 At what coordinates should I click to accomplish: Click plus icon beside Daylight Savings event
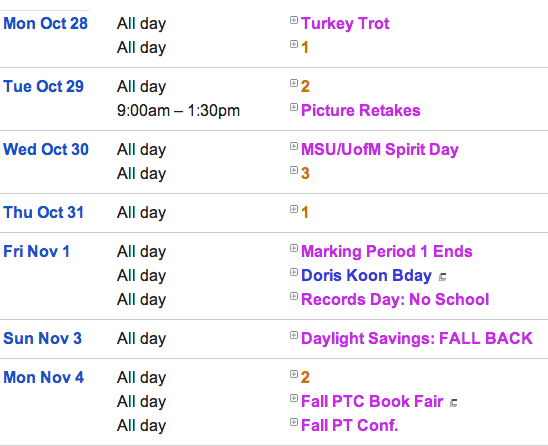click(x=294, y=335)
